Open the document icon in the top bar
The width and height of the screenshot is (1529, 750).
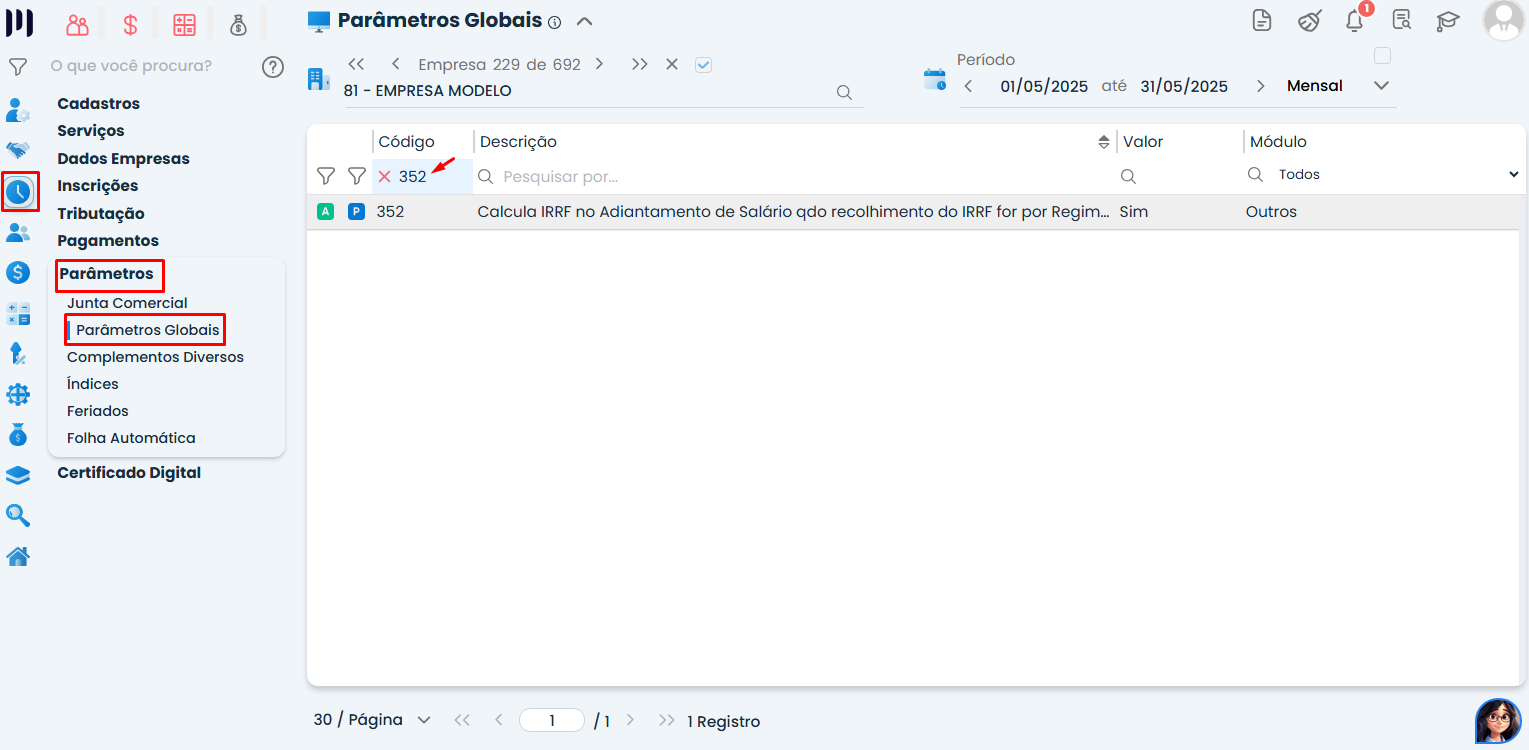pos(1263,20)
